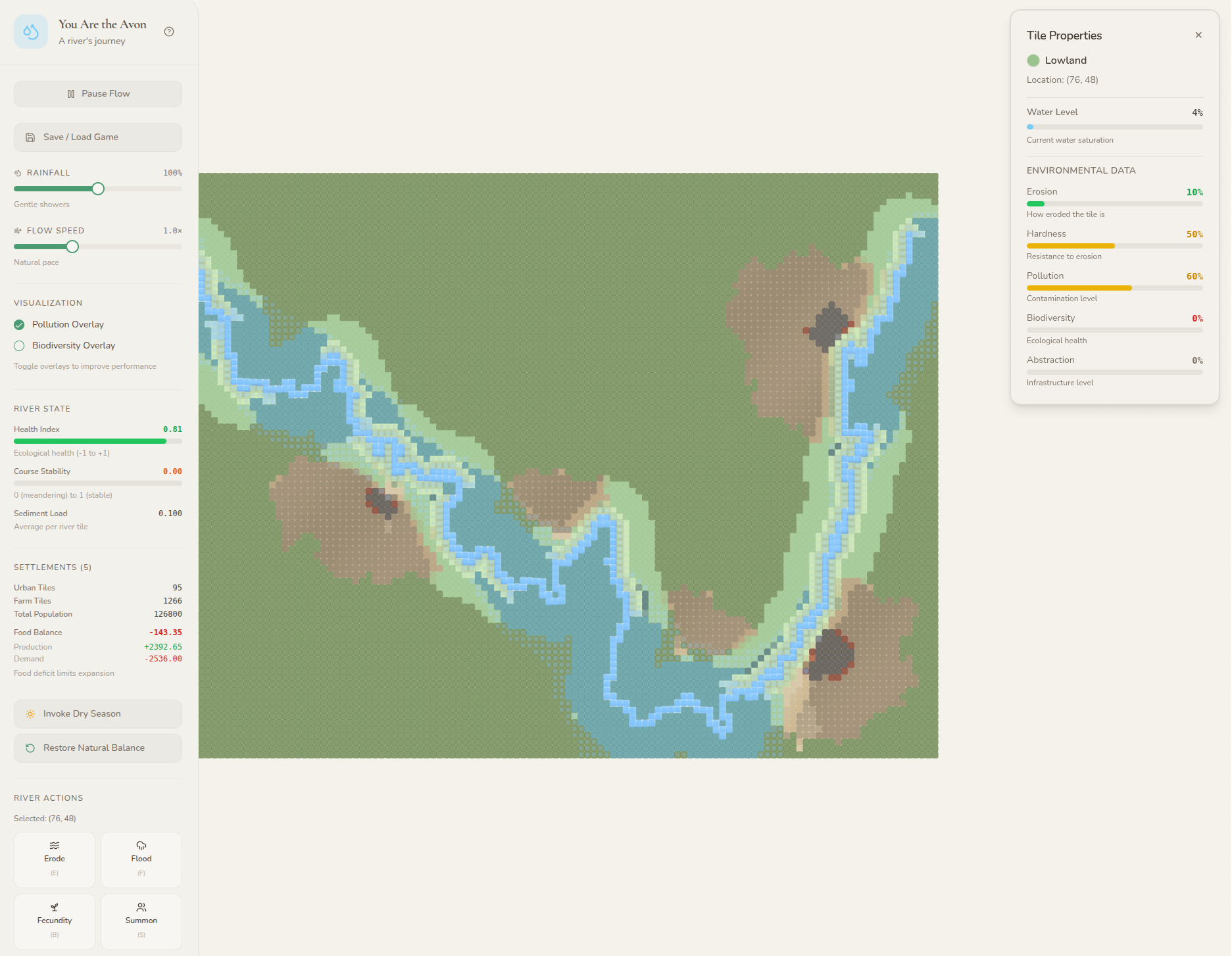Click the Pollution contamination level bar
The image size is (1232, 956).
1114,288
